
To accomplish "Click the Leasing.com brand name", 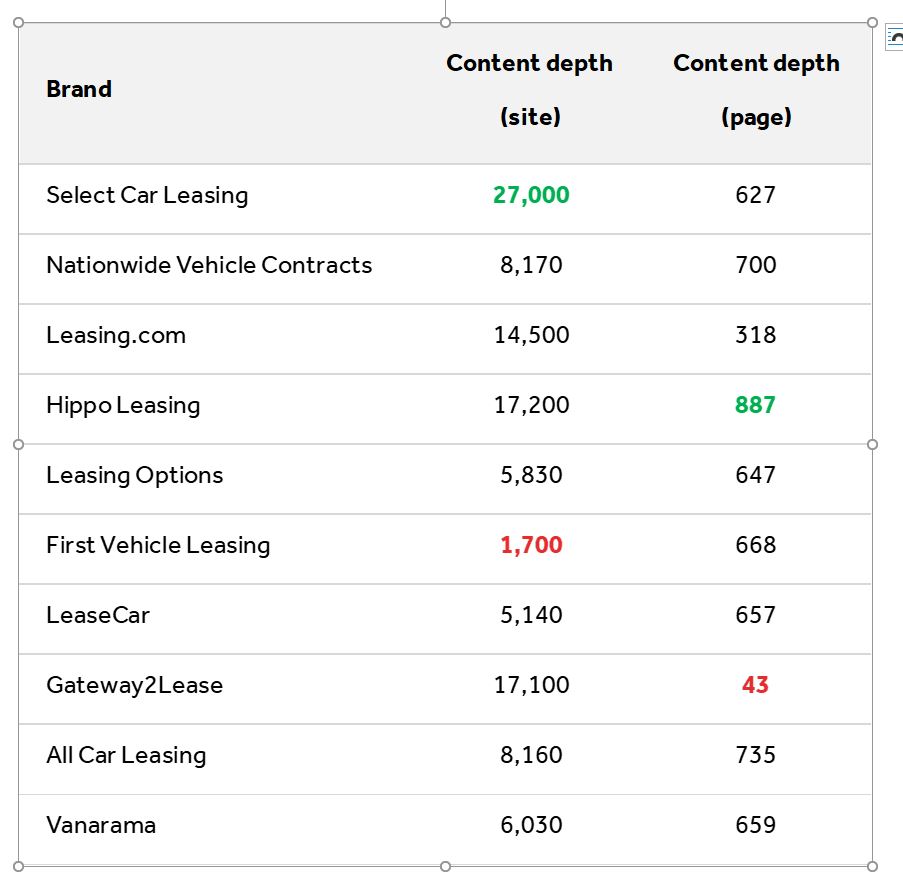I will [116, 335].
